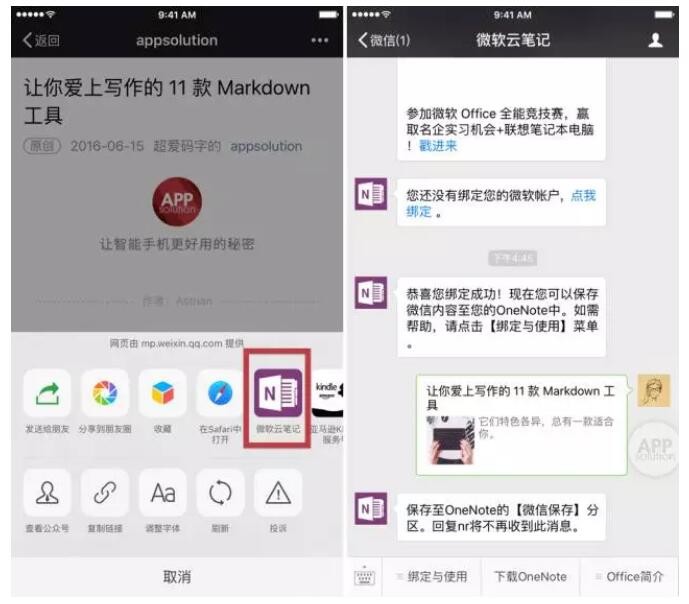Tap OneNote avatar beside 保存至OneNote message

tap(371, 509)
